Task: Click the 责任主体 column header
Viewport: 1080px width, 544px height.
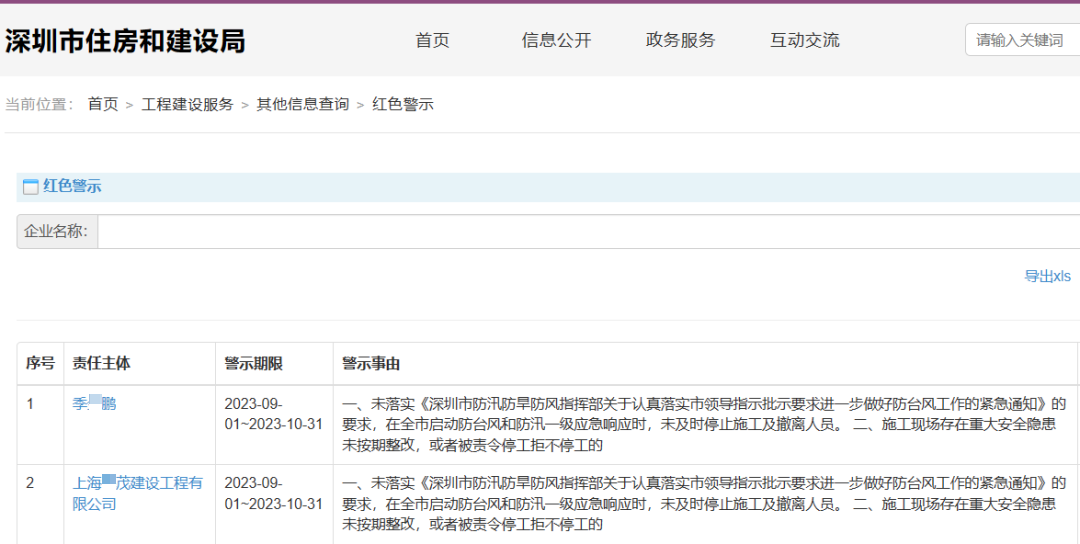Action: [139, 364]
